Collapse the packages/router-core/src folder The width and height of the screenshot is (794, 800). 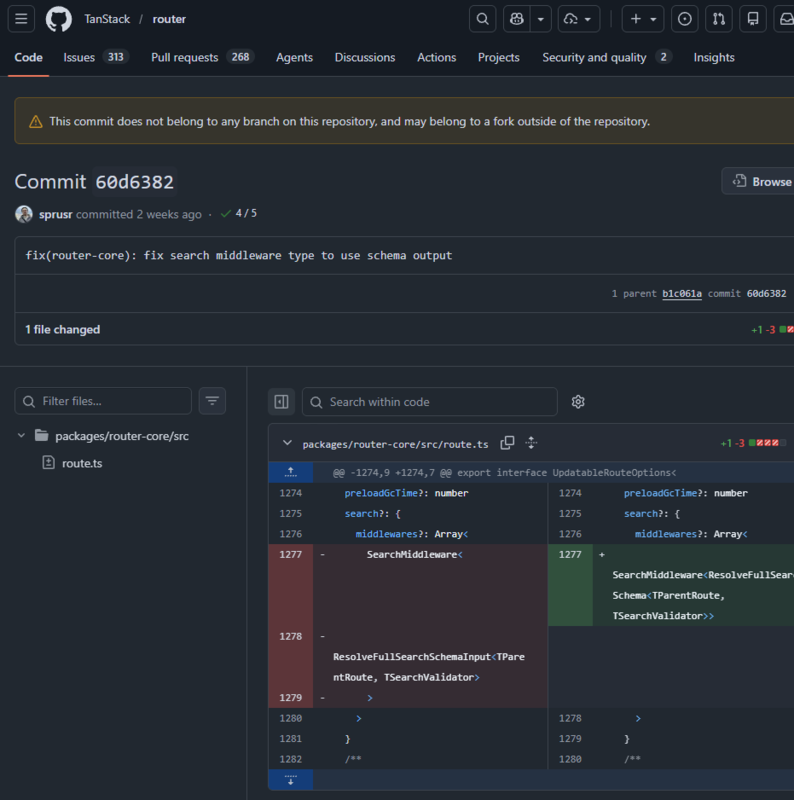coord(21,436)
